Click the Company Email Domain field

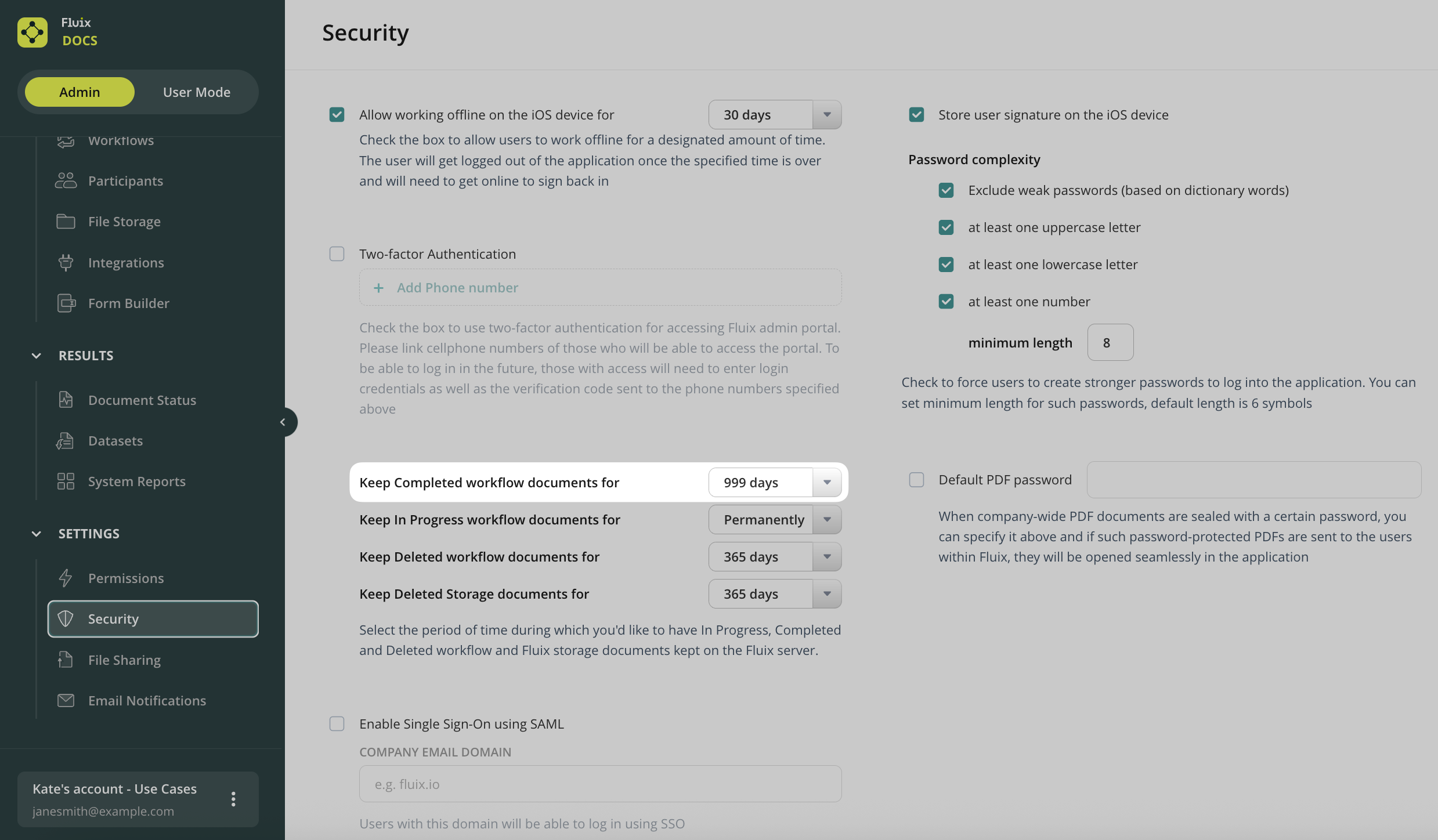pyautogui.click(x=600, y=784)
